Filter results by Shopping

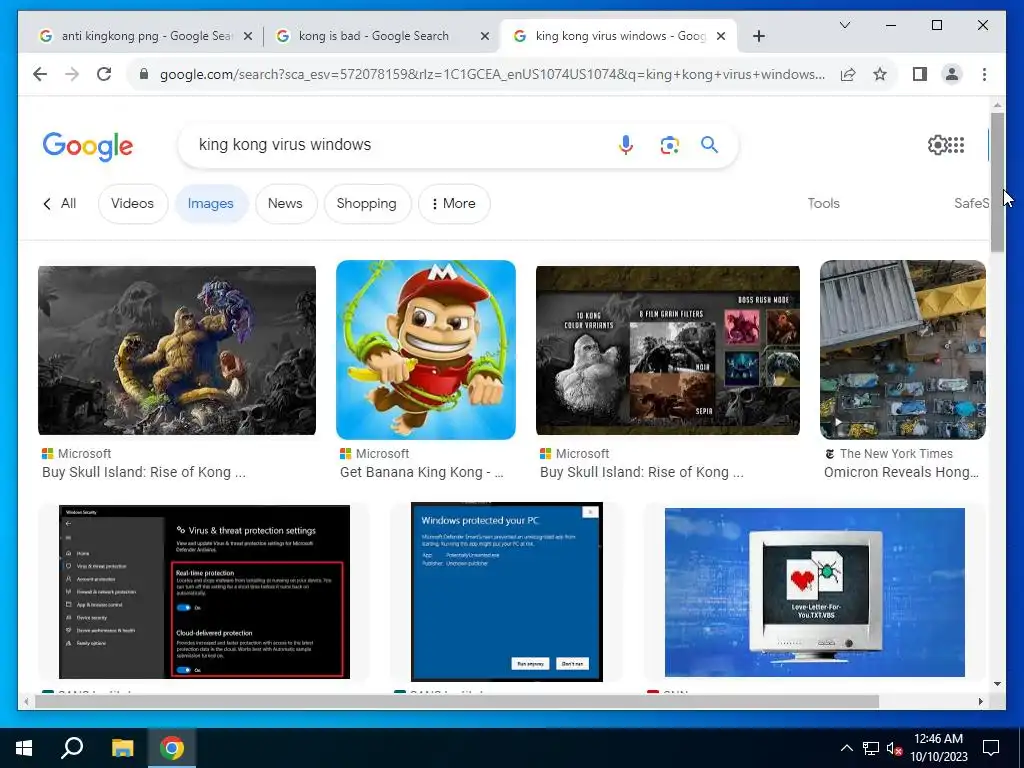366,204
